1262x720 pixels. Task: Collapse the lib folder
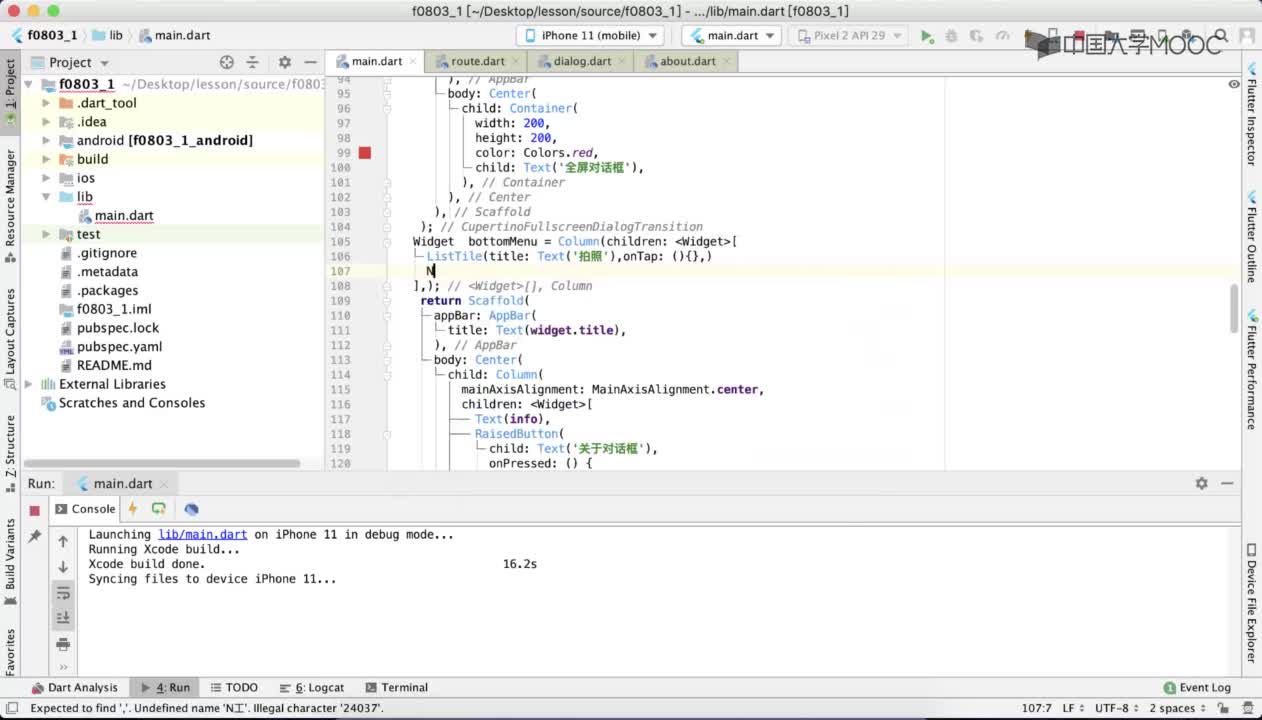coord(46,197)
